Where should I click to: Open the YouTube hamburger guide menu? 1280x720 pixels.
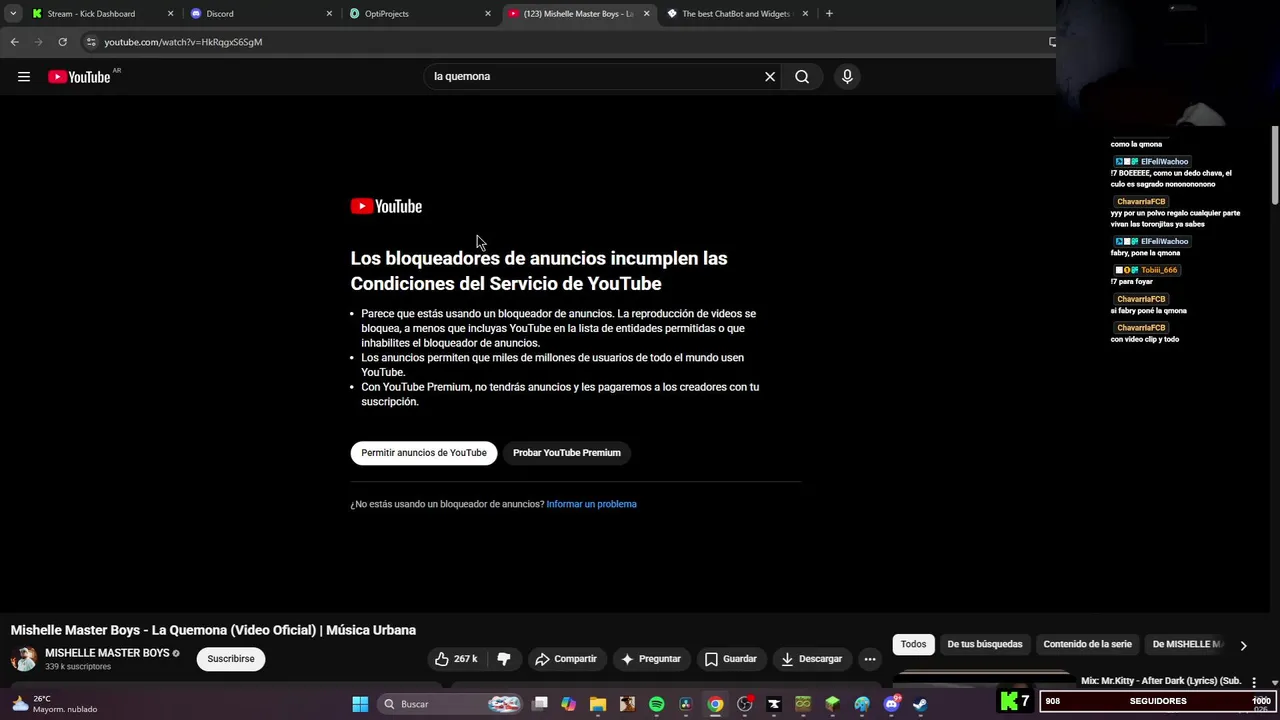(24, 77)
